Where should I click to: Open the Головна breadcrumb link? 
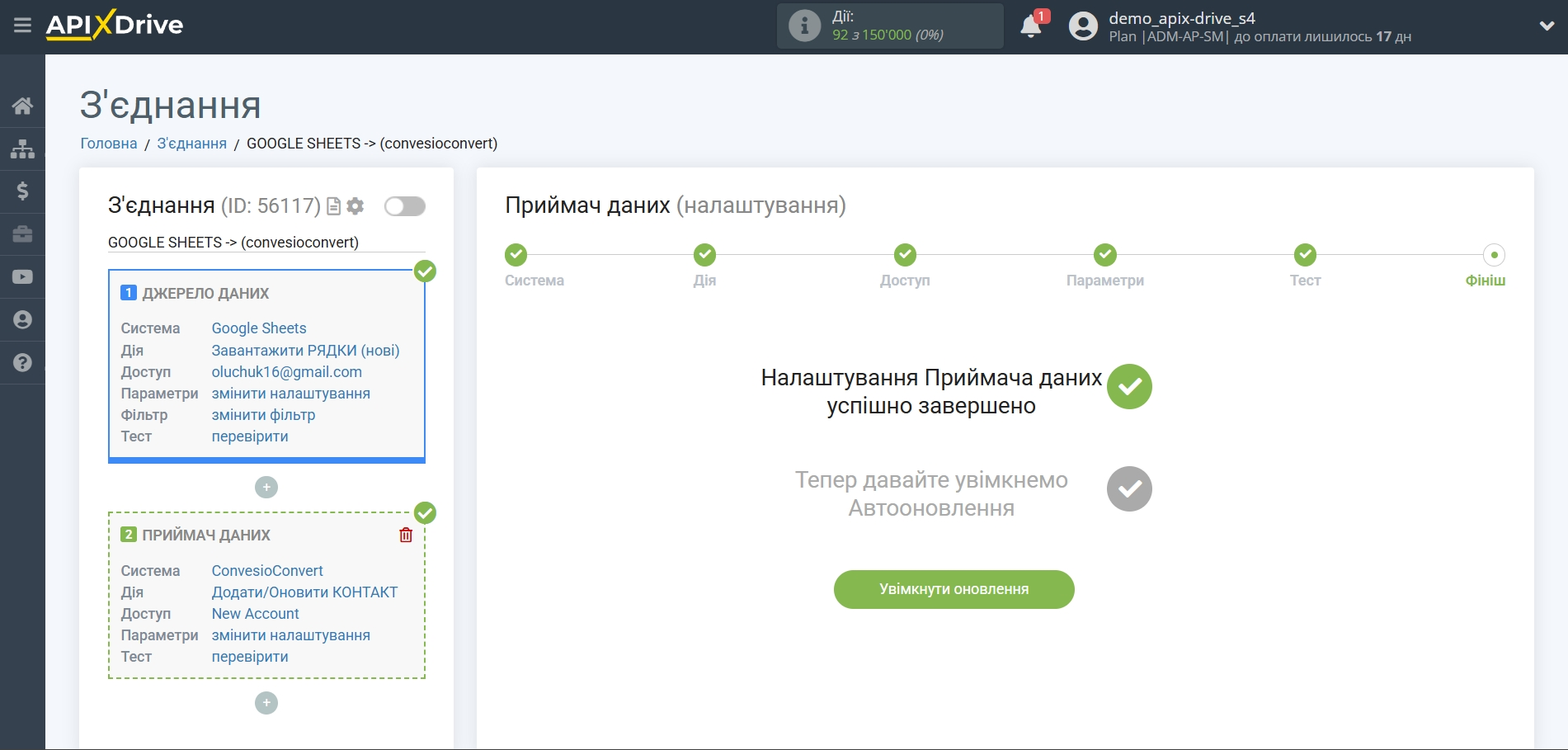(x=109, y=144)
